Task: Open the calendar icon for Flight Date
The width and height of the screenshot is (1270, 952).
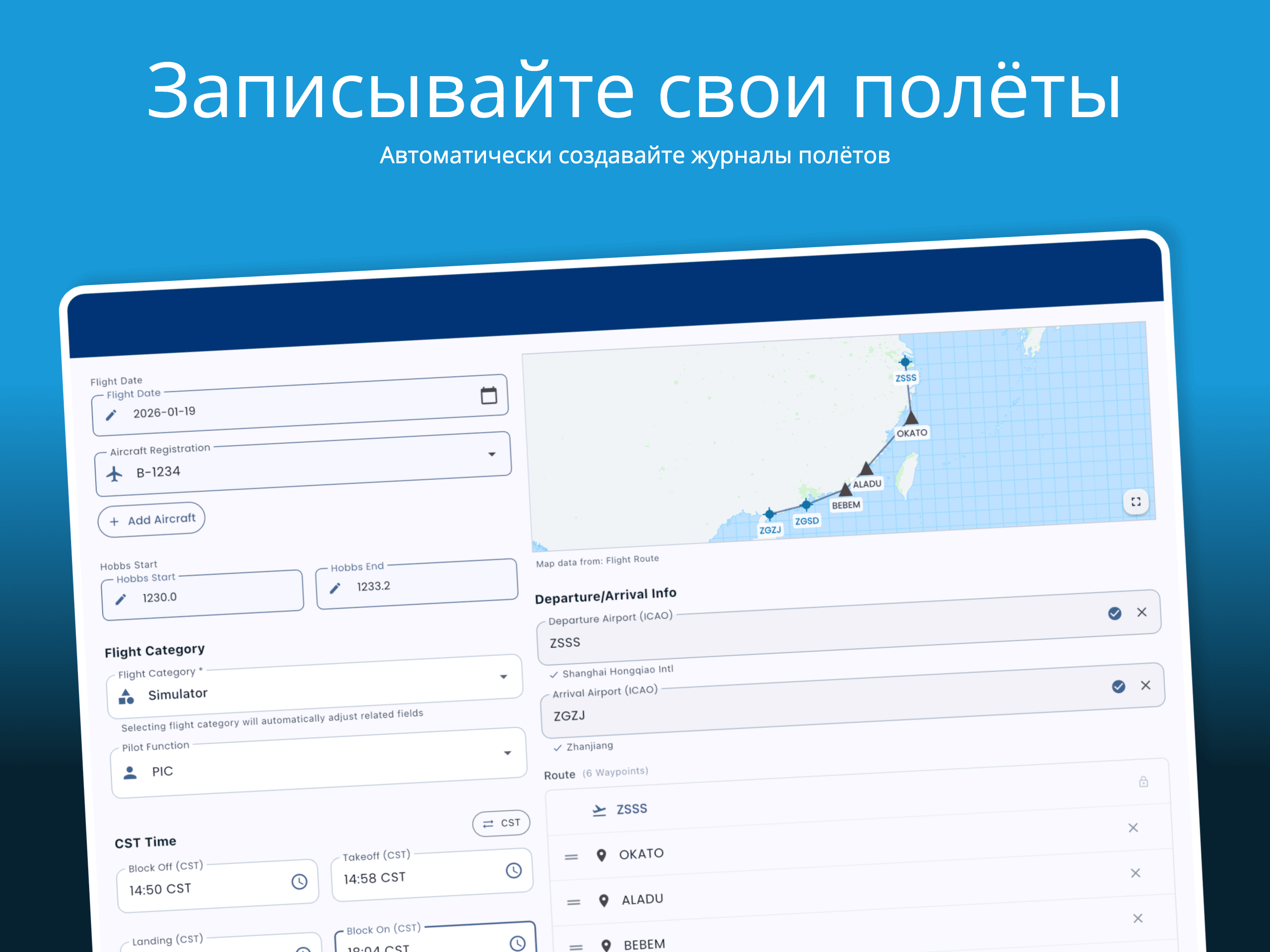Action: 489,395
